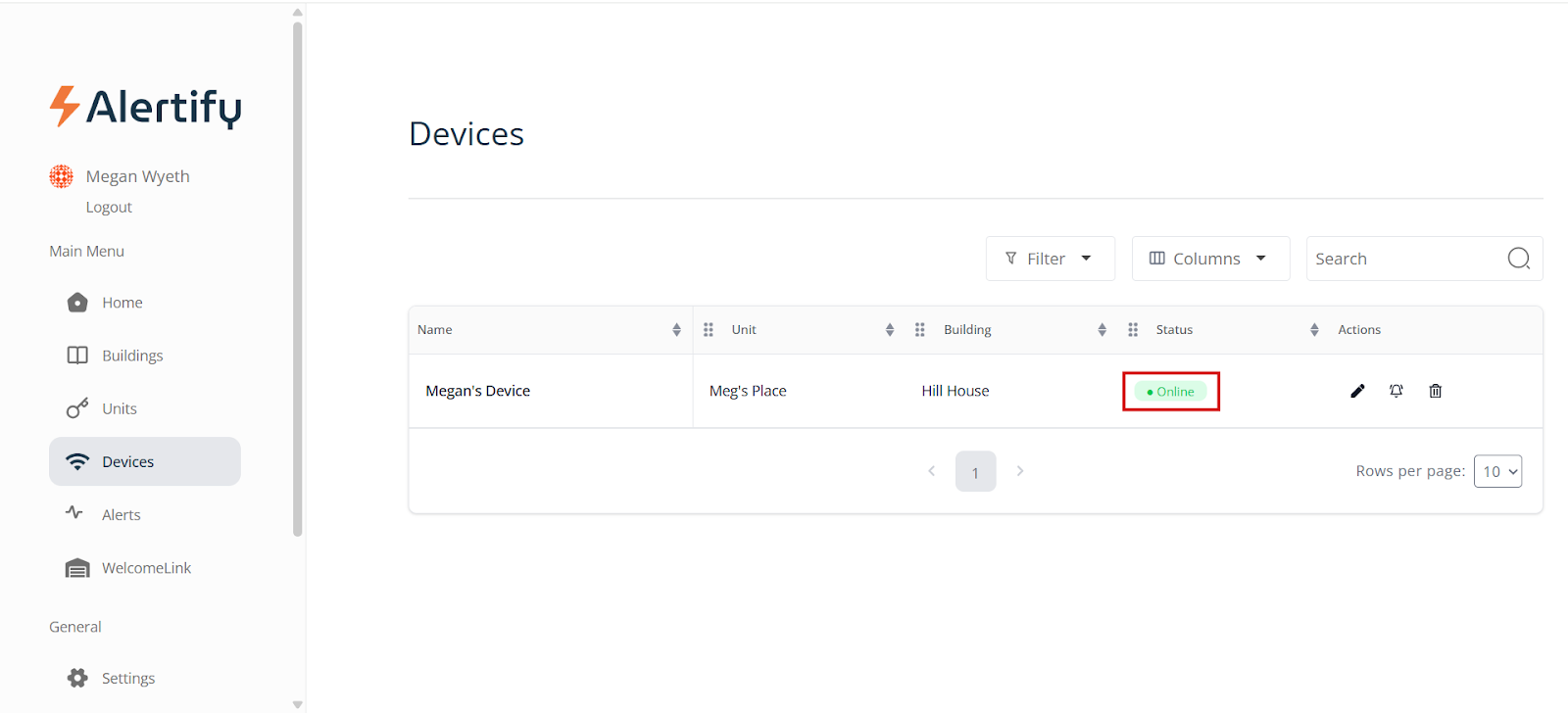Open the Rows per page selector

click(1497, 471)
